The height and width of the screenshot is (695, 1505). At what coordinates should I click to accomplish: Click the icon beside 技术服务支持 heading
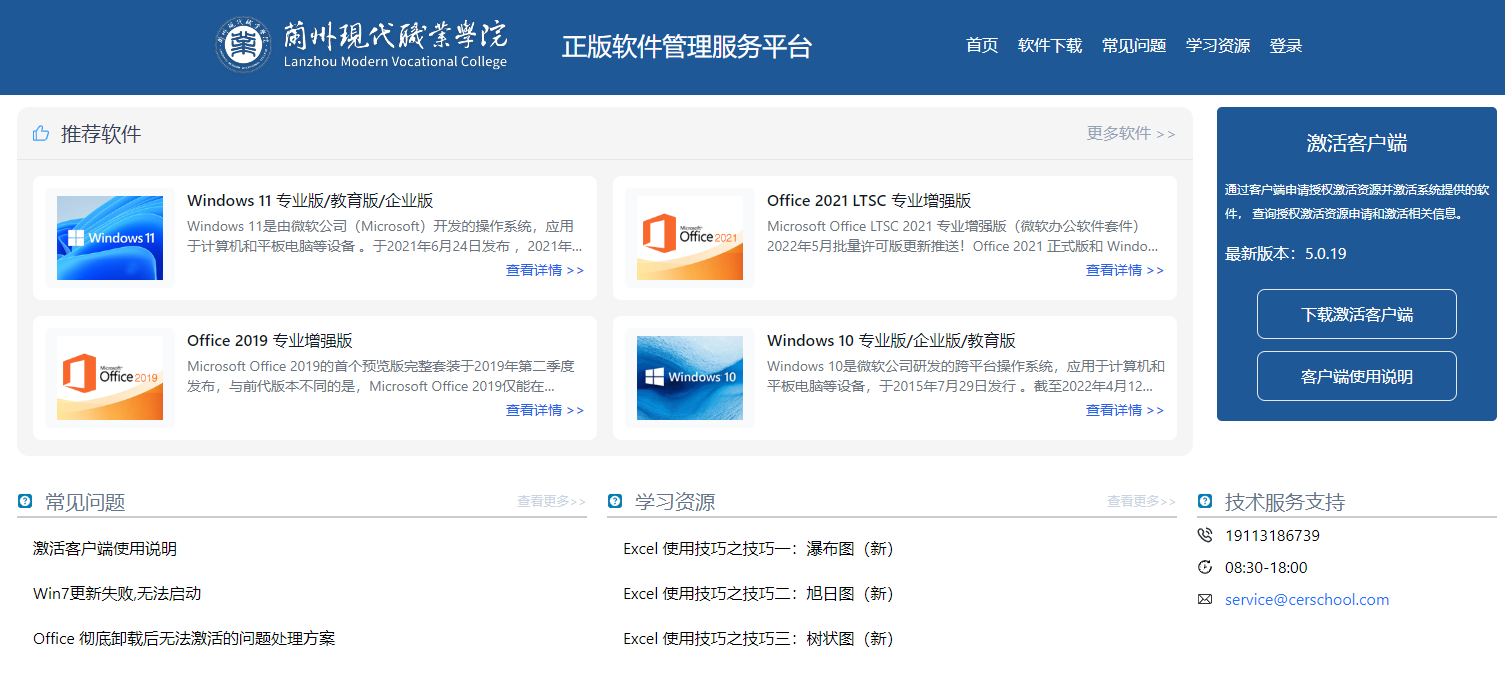tap(1205, 501)
